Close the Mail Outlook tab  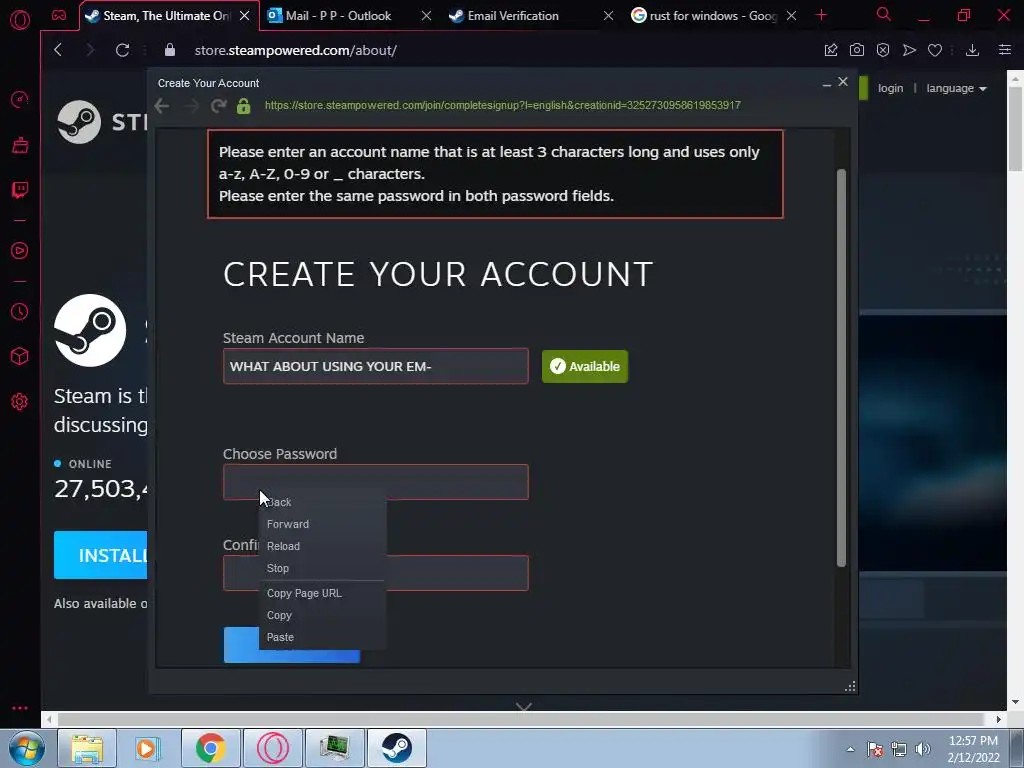[426, 16]
